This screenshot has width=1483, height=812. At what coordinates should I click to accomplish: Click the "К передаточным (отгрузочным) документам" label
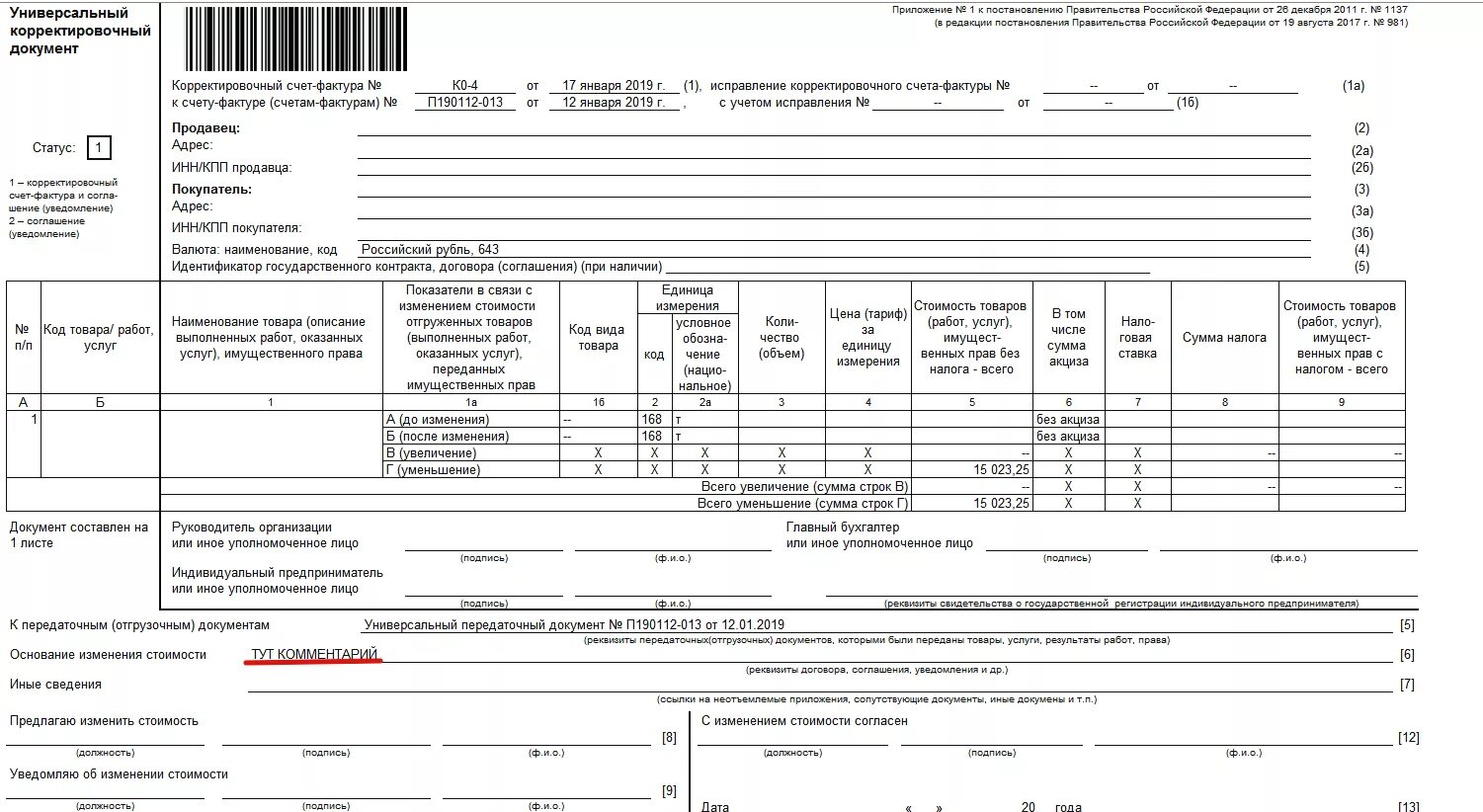pos(139,625)
